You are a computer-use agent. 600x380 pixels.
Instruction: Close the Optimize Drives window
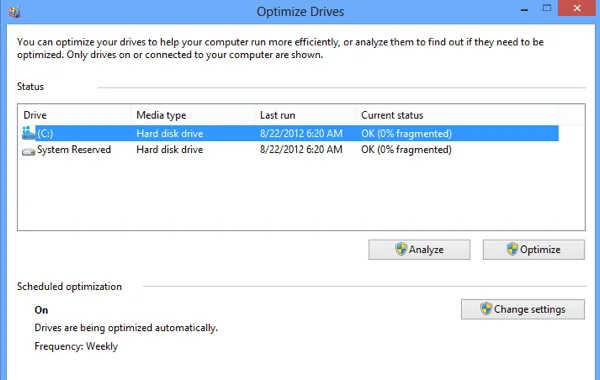[577, 8]
